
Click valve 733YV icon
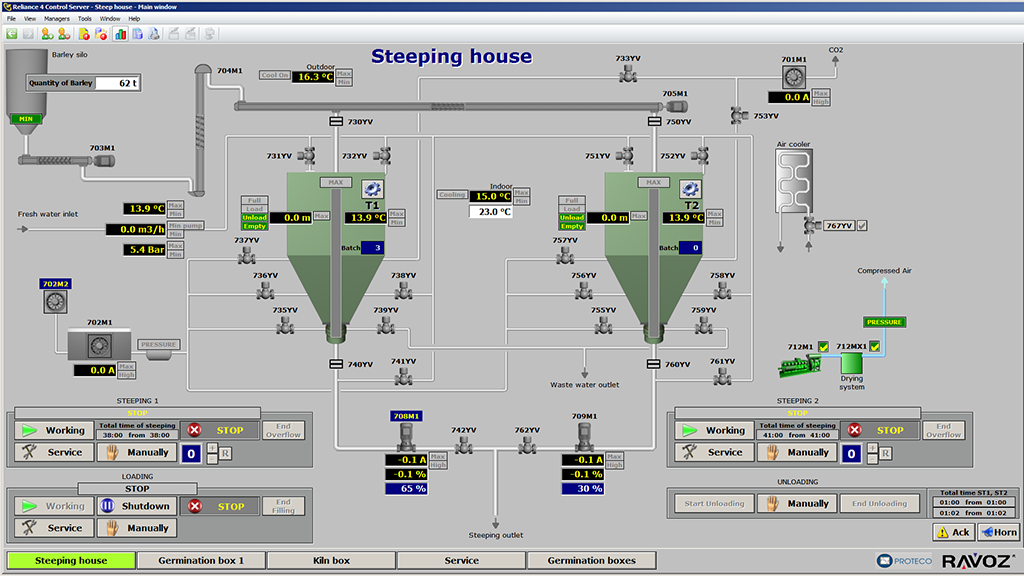pyautogui.click(x=628, y=74)
